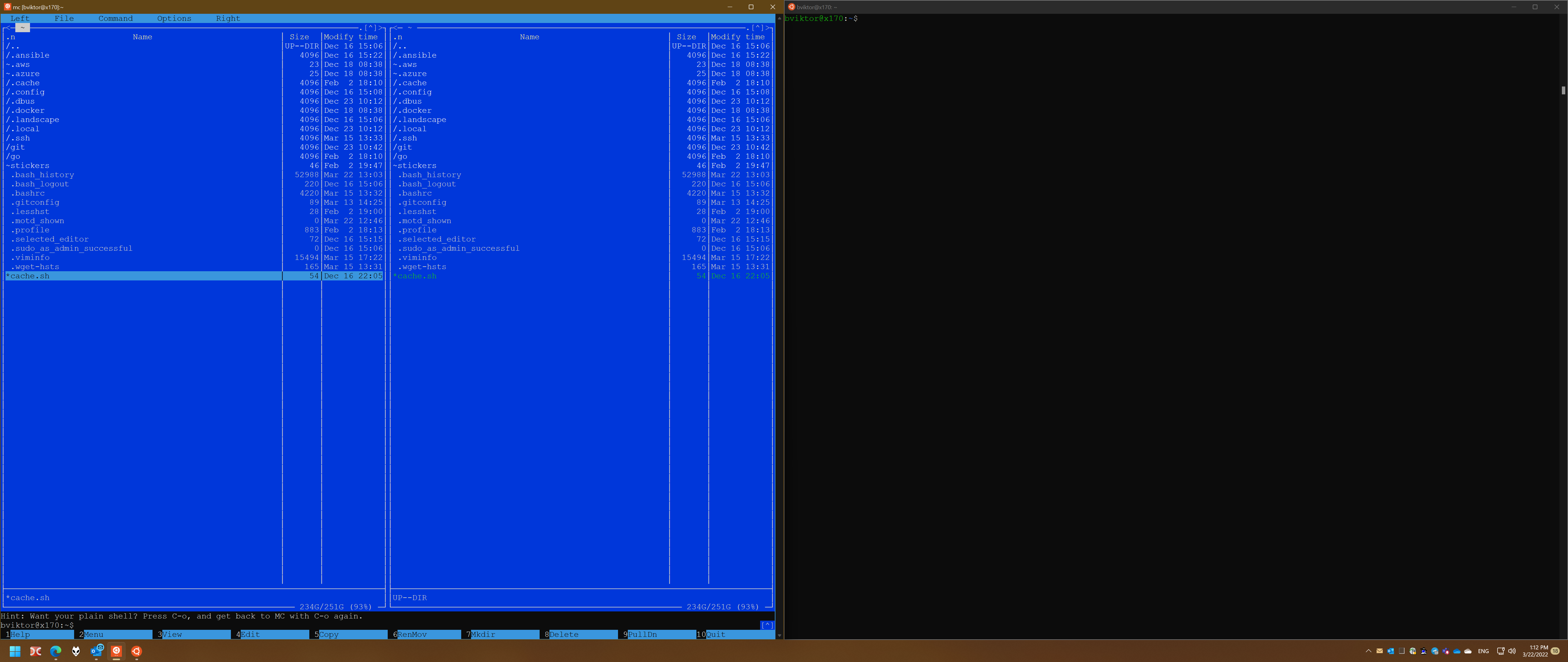Open Outlook from the taskbar
Viewport: 1568px width, 662px height.
pos(96,652)
